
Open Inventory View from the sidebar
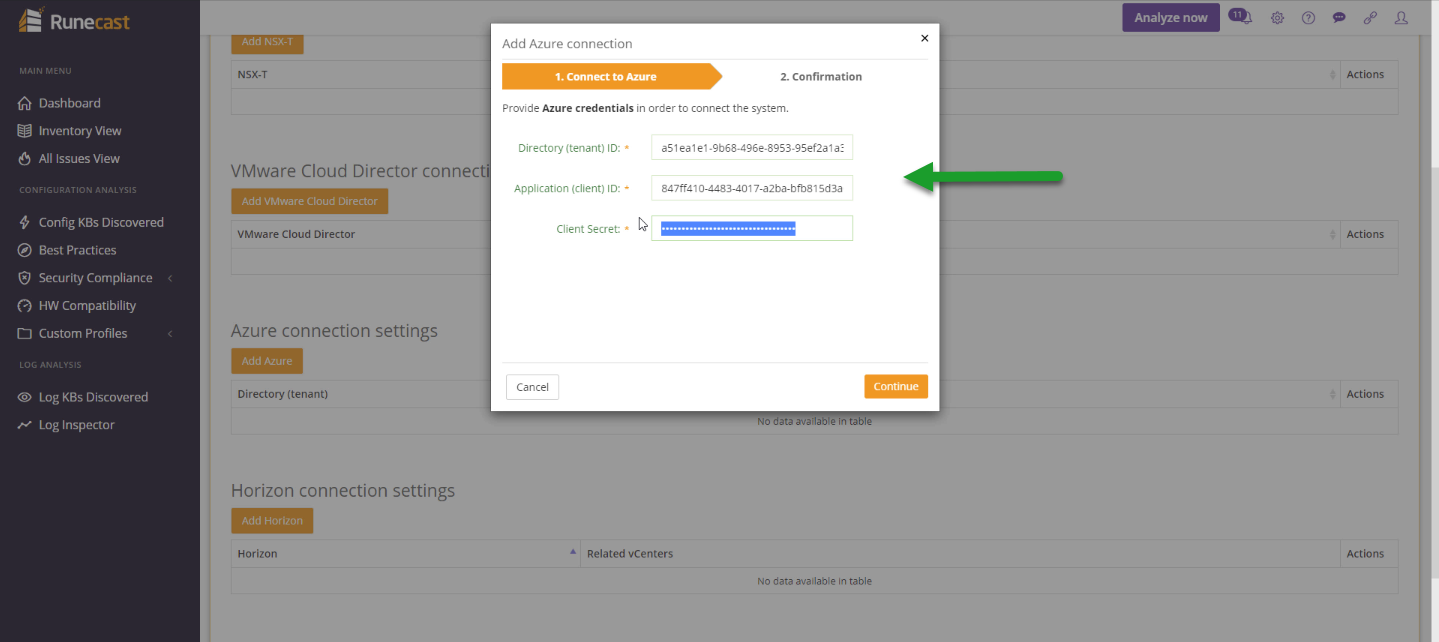[80, 131]
